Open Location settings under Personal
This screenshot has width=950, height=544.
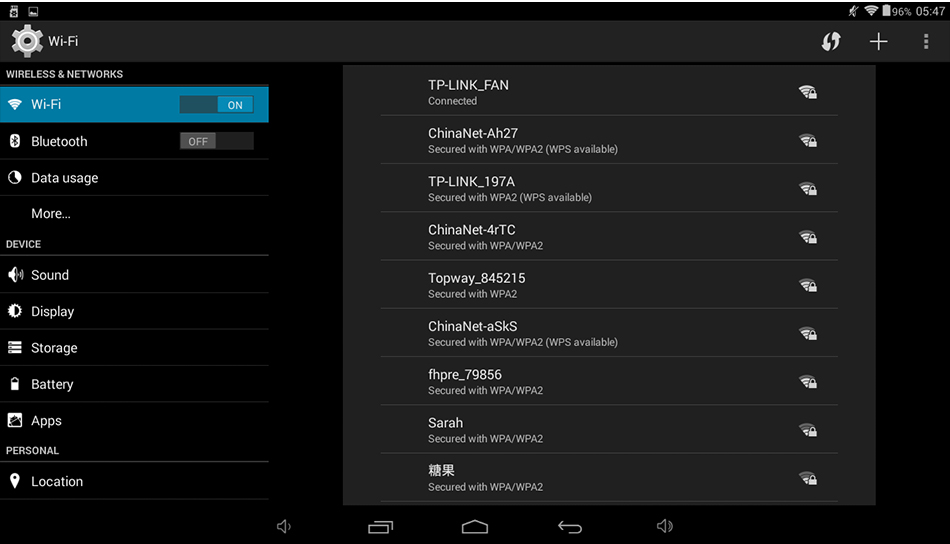click(x=57, y=481)
